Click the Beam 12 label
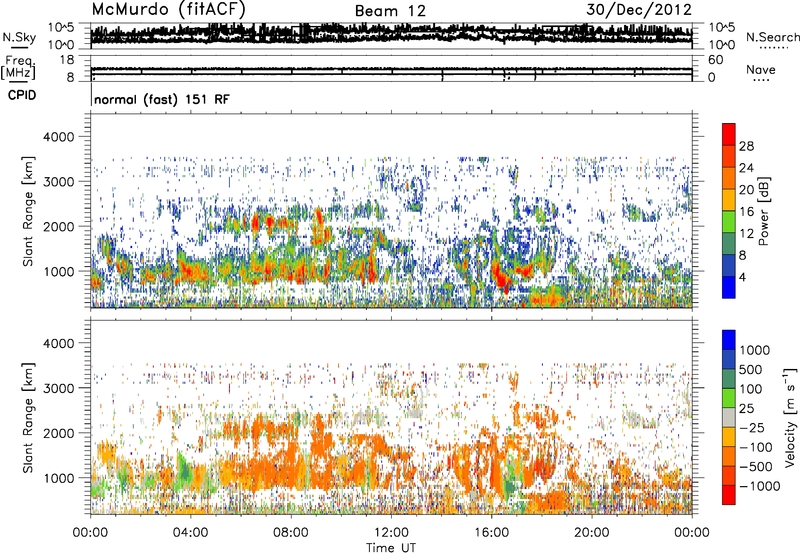The image size is (800, 554). pyautogui.click(x=390, y=11)
